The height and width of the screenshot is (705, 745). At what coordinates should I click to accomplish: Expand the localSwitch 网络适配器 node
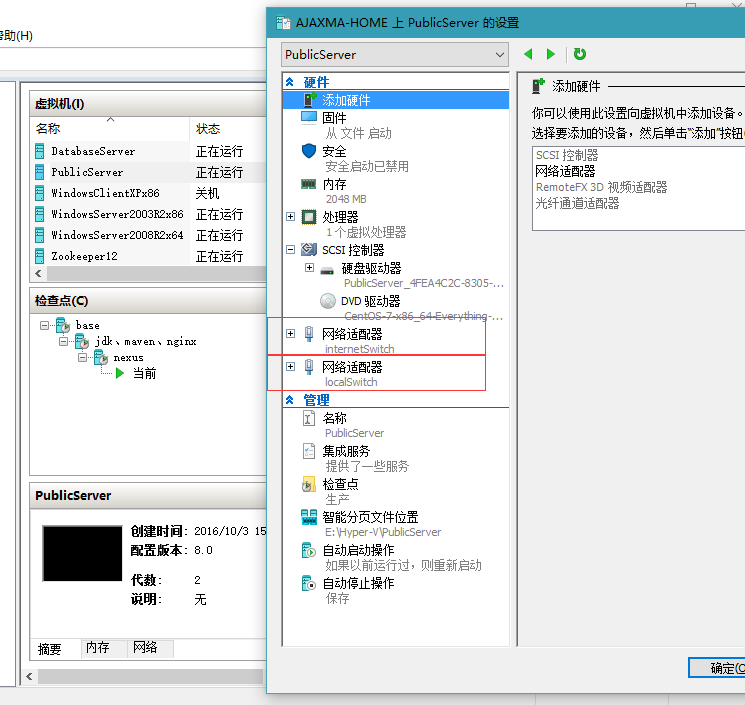click(x=290, y=366)
